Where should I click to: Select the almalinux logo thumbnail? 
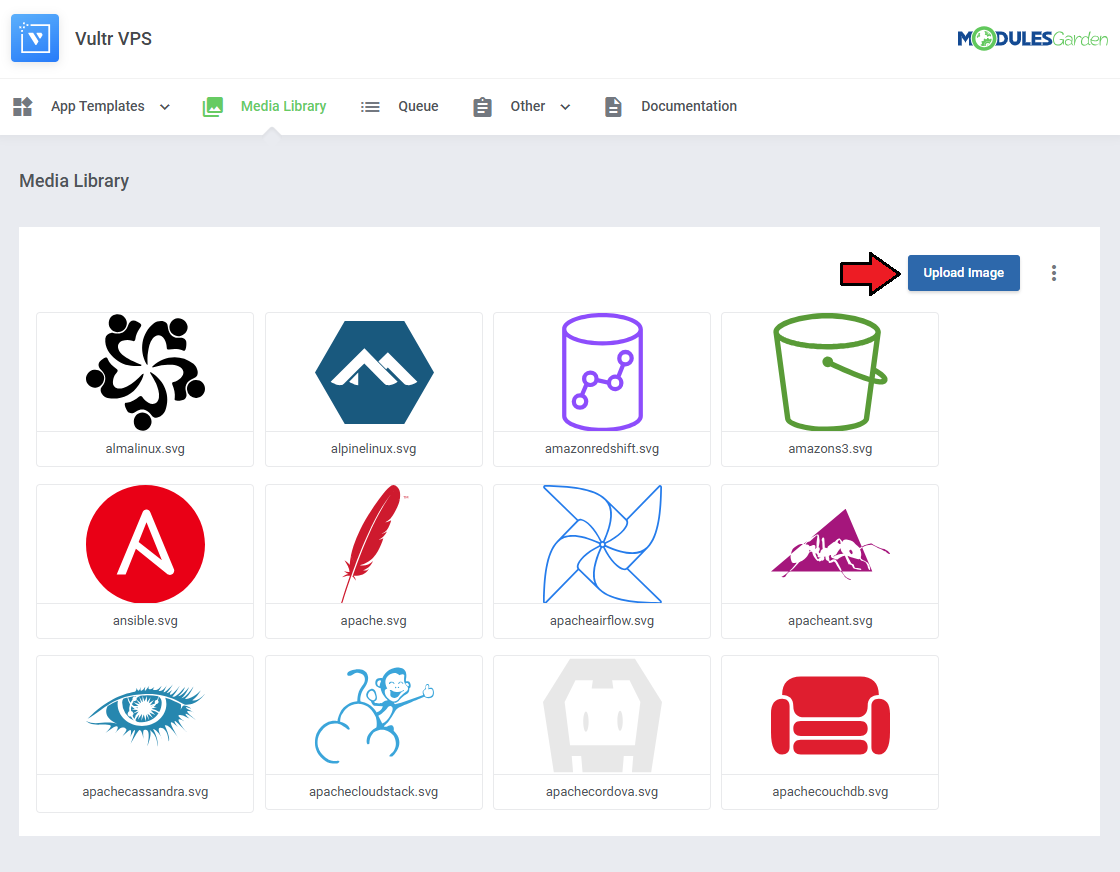145,372
